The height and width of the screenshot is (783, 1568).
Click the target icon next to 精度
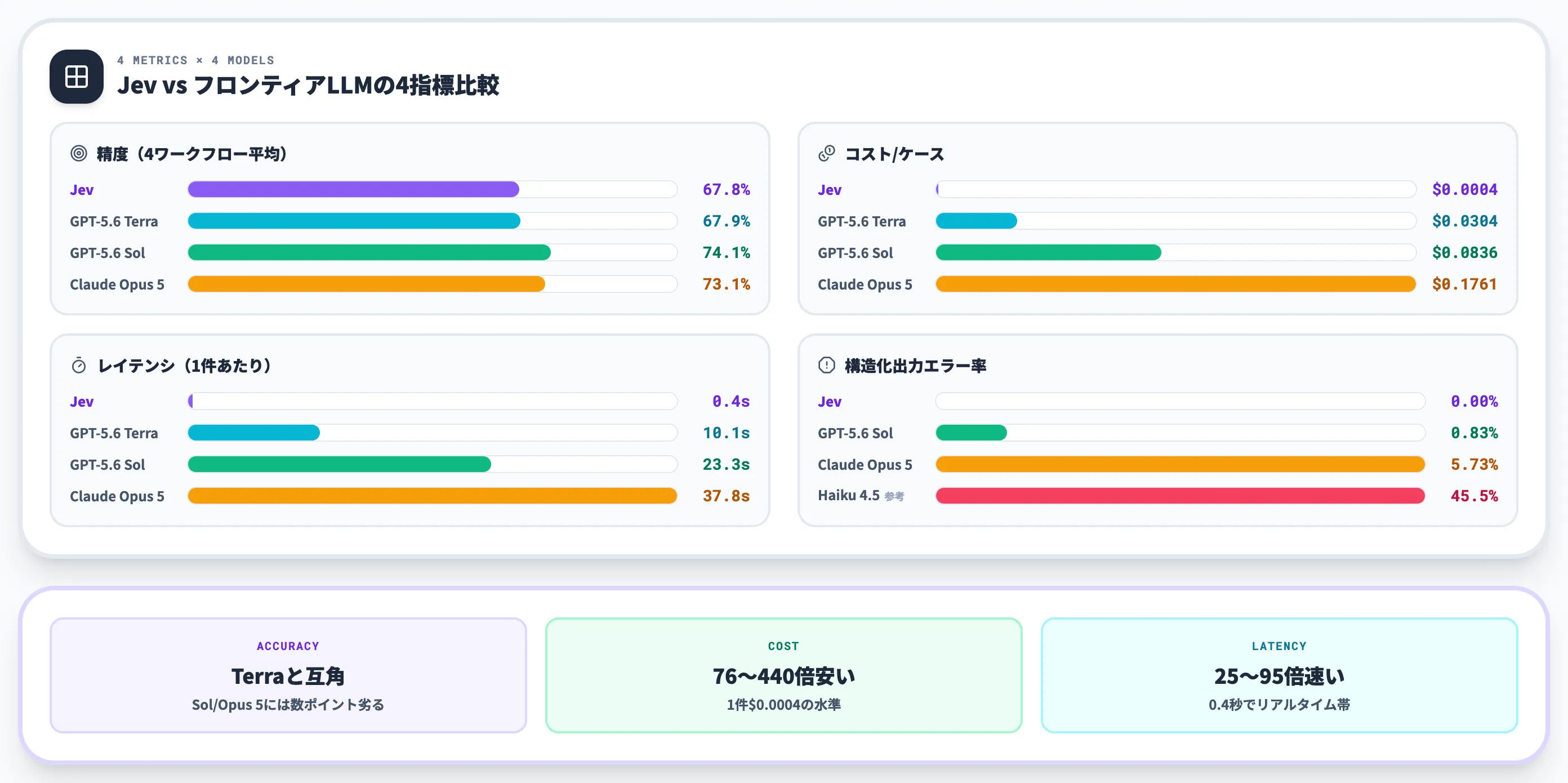pos(78,153)
